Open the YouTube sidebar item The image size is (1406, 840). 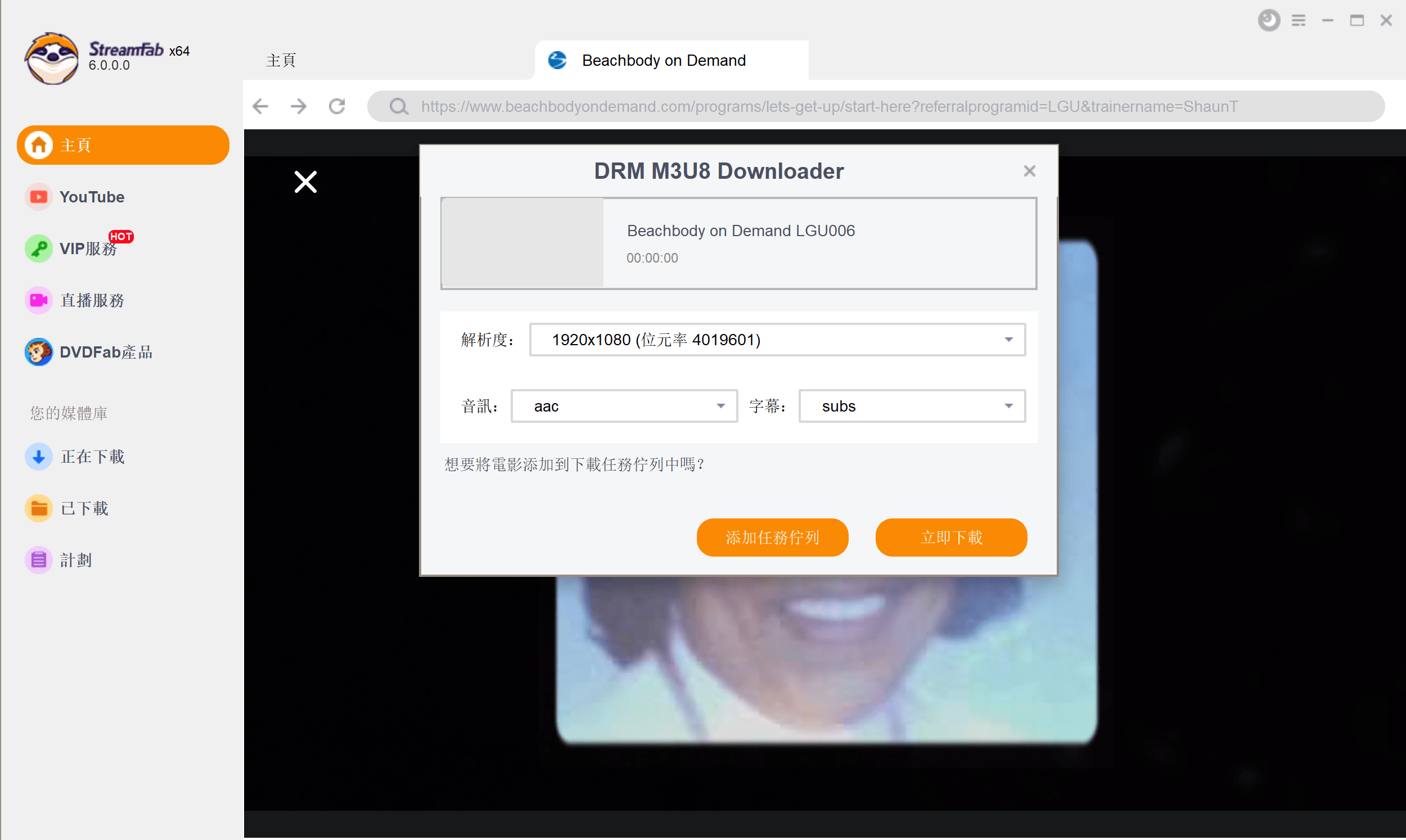pos(92,196)
